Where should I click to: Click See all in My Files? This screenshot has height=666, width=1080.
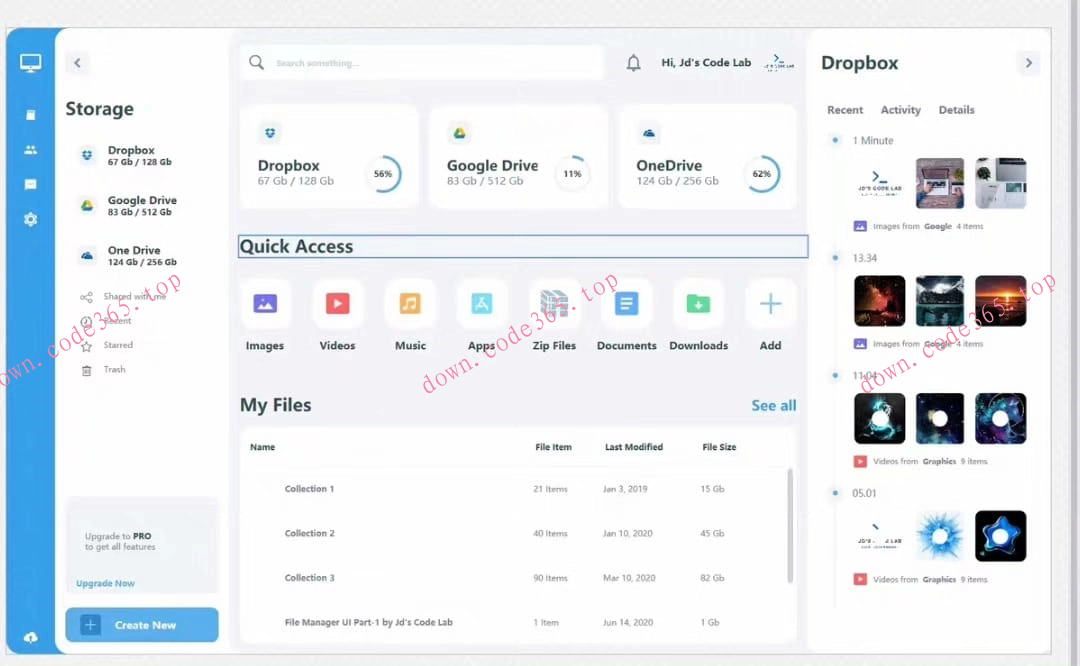(773, 406)
